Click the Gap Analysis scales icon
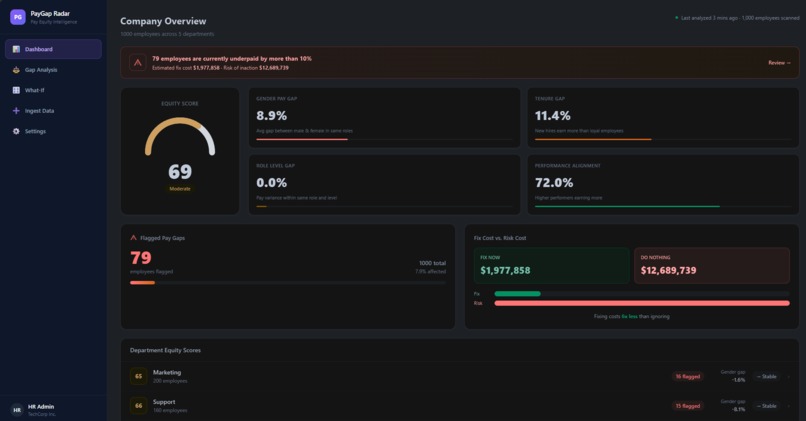 (16, 70)
